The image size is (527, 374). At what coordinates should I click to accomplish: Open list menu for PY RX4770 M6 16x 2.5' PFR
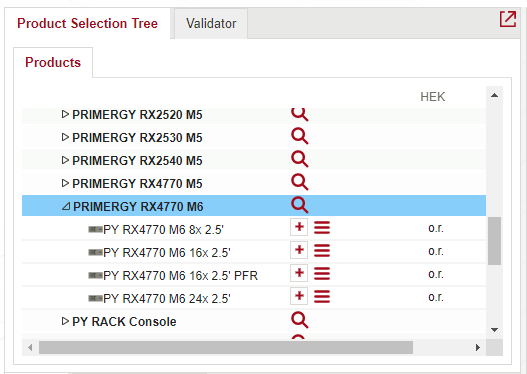coord(322,274)
